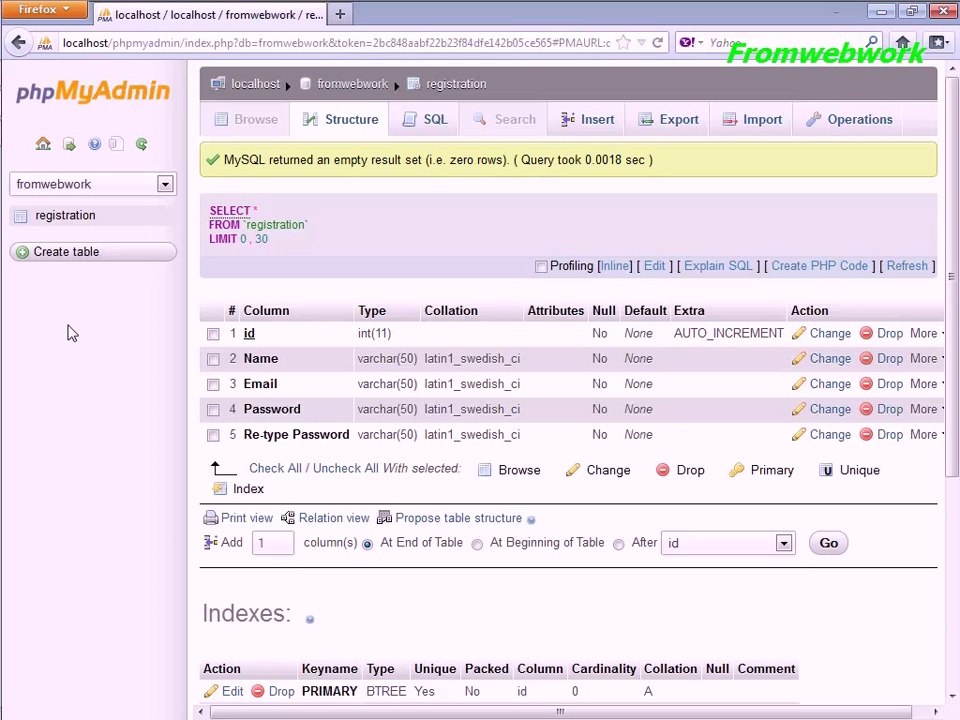Click the Go button
The image size is (960, 720).
[828, 543]
